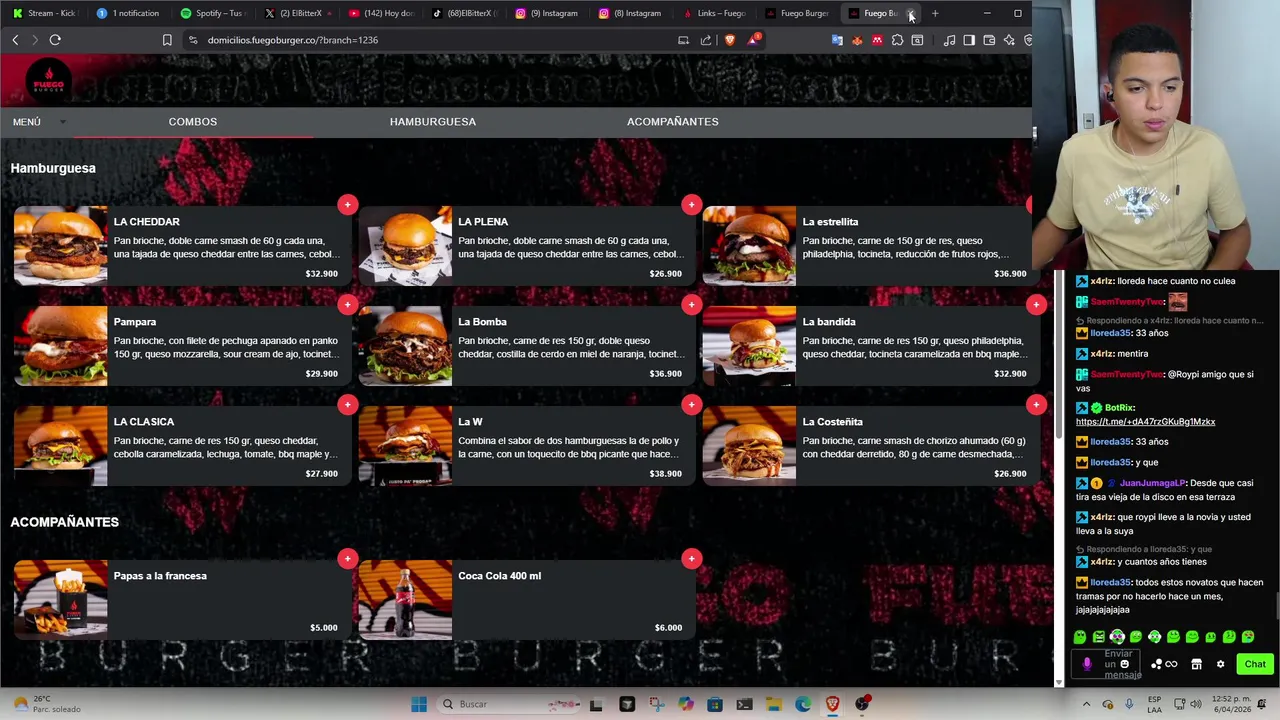1280x720 pixels.
Task: Click username JuanJumagaLP in chat
Action: (1152, 483)
